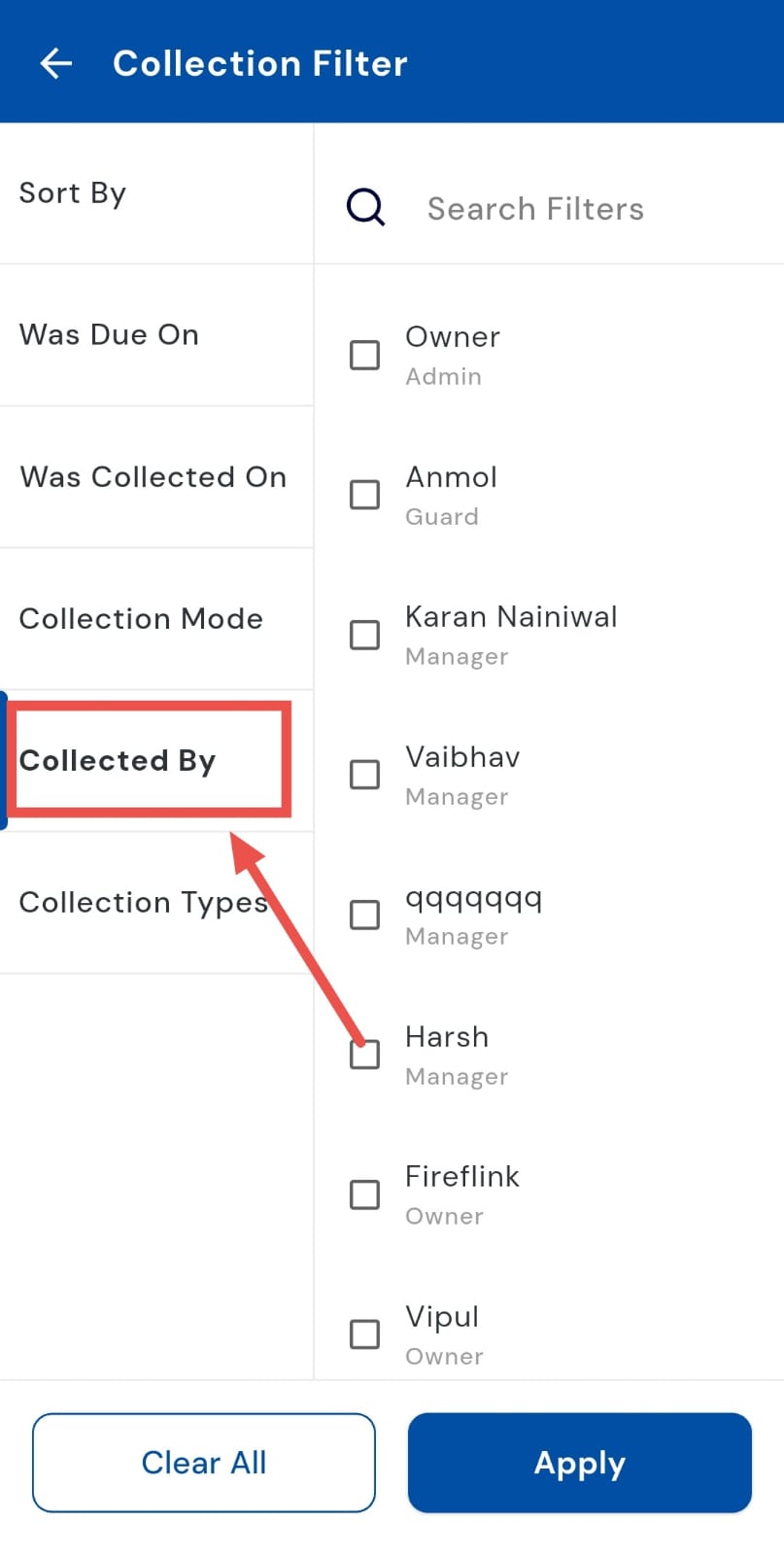Enable the Vaibhav Manager checkbox

pyautogui.click(x=364, y=775)
